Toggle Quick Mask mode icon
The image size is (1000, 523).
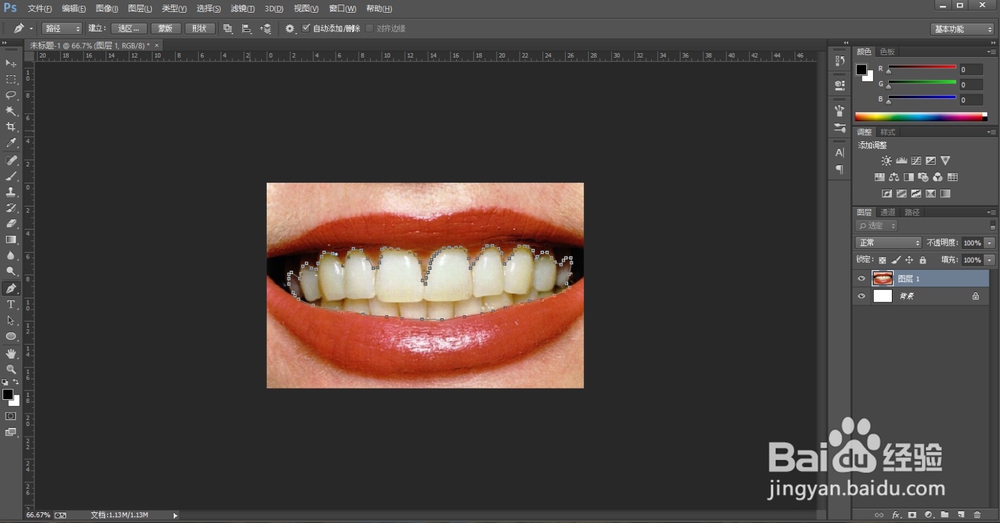[x=11, y=416]
